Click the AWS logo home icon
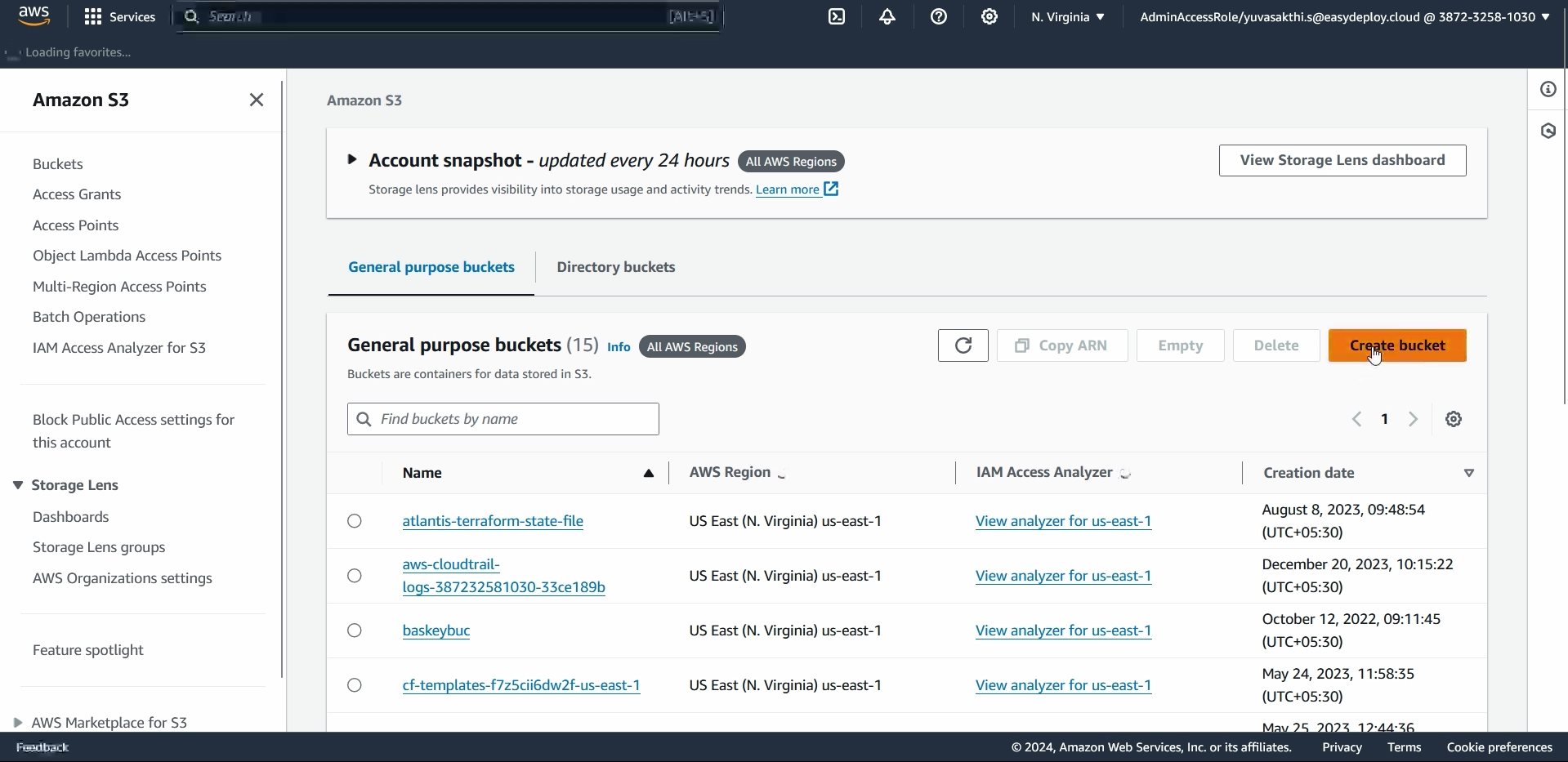1568x762 pixels. coord(34,16)
